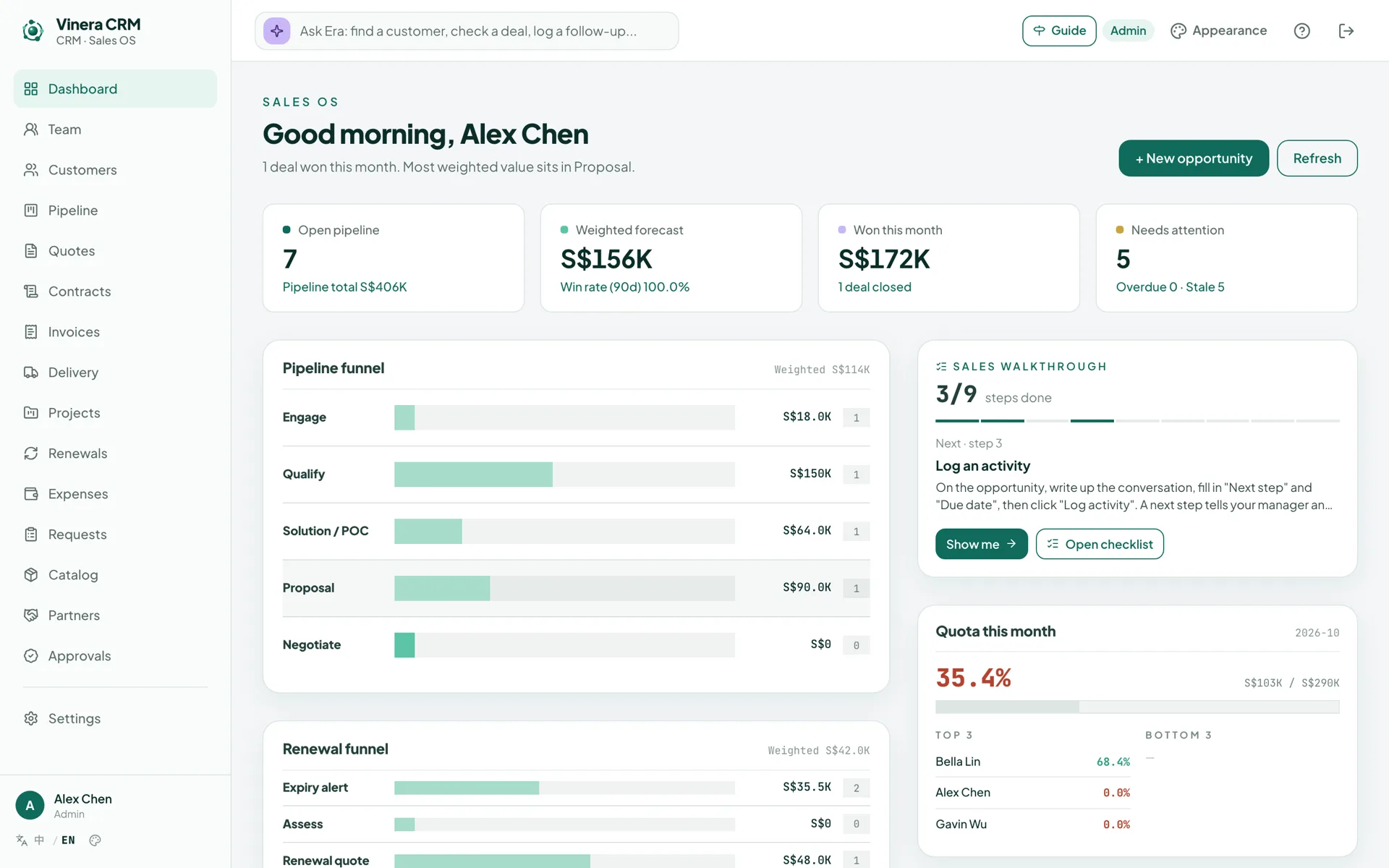Open Settings in the sidebar
Screen dimensions: 1389x868
115,718
